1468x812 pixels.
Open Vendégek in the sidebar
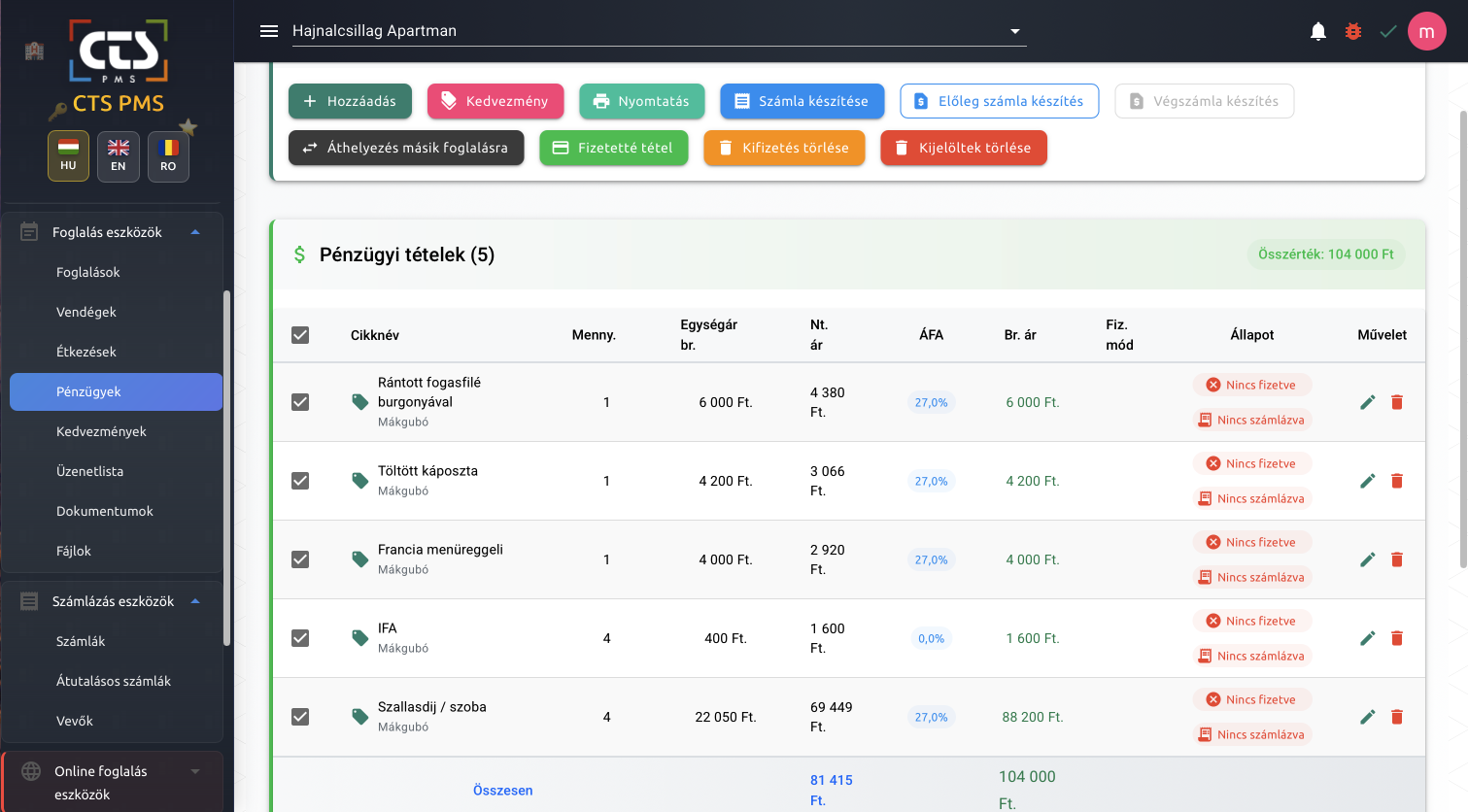click(x=86, y=312)
